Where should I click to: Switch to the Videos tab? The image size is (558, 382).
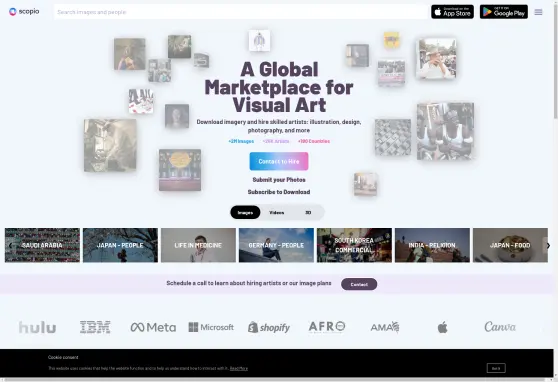[277, 213]
